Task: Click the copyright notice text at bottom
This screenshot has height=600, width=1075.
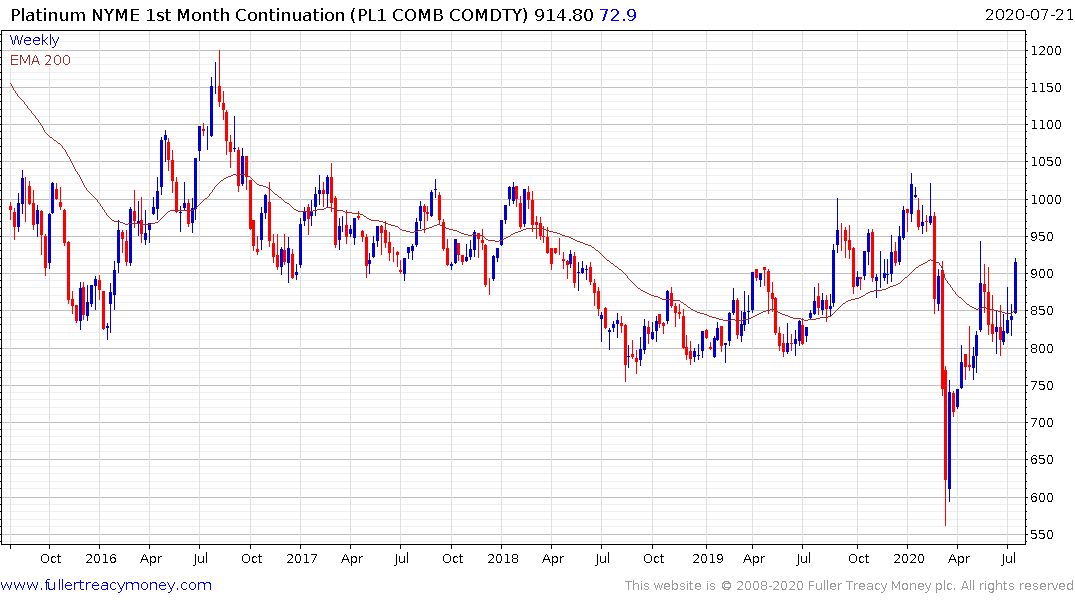Action: (849, 586)
